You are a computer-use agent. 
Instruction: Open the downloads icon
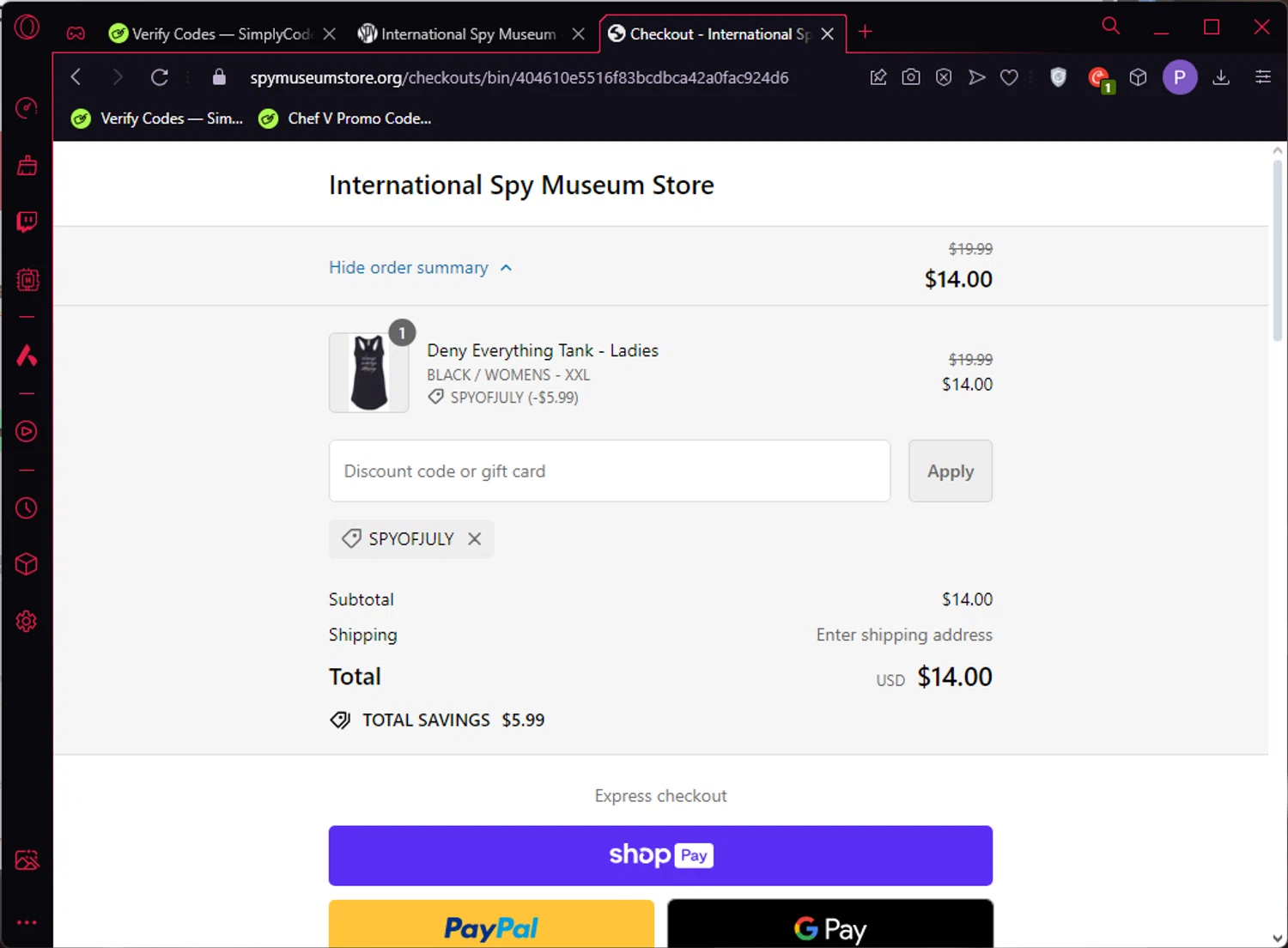1221,77
